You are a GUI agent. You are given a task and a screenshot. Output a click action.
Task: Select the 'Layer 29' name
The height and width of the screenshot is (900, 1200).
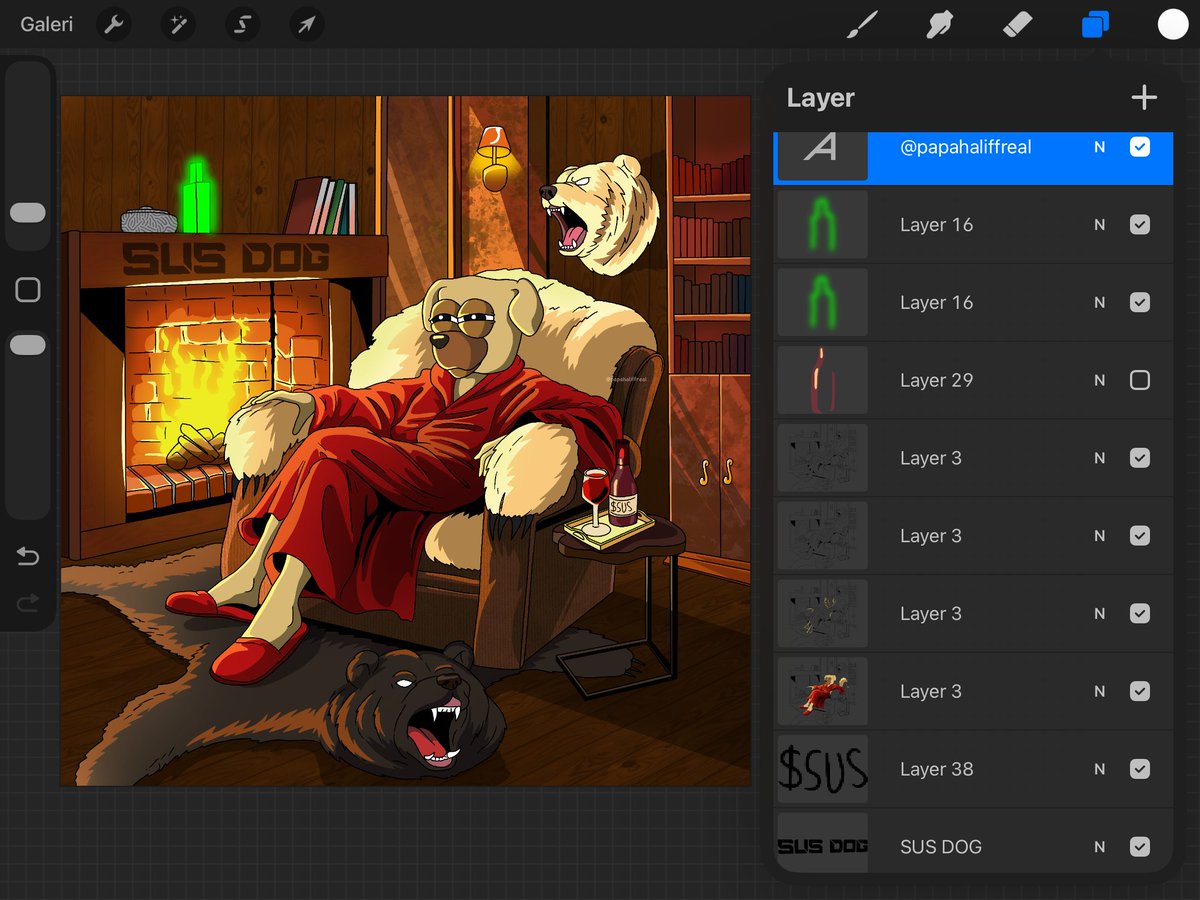936,380
